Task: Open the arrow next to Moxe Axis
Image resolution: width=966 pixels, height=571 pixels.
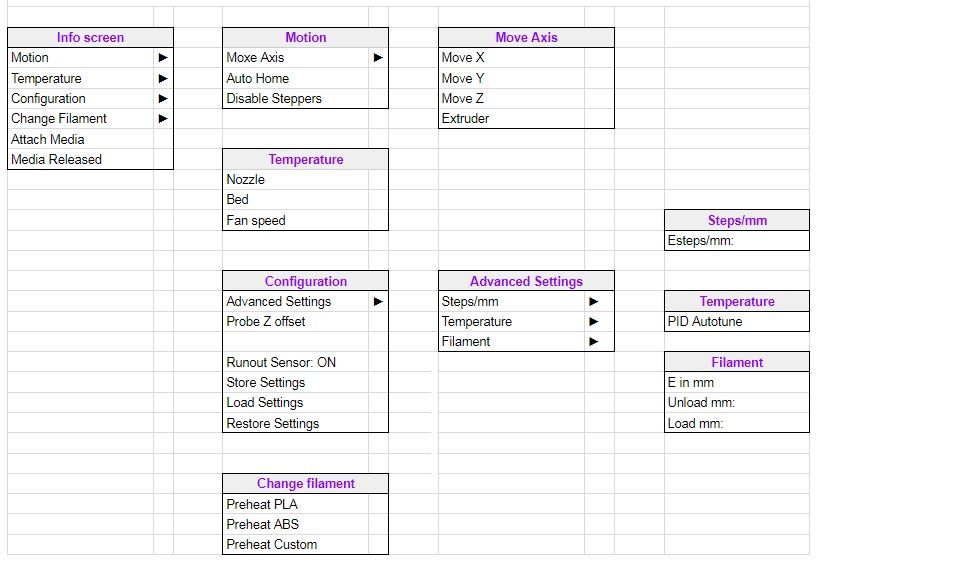Action: click(378, 57)
